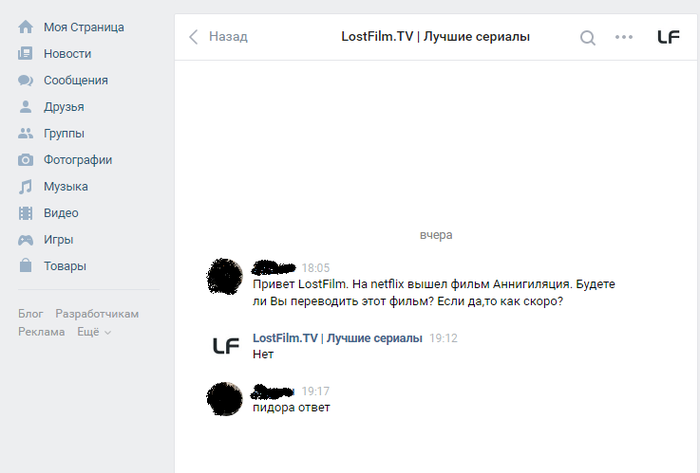Click the Фотографии camera icon

tap(25, 160)
